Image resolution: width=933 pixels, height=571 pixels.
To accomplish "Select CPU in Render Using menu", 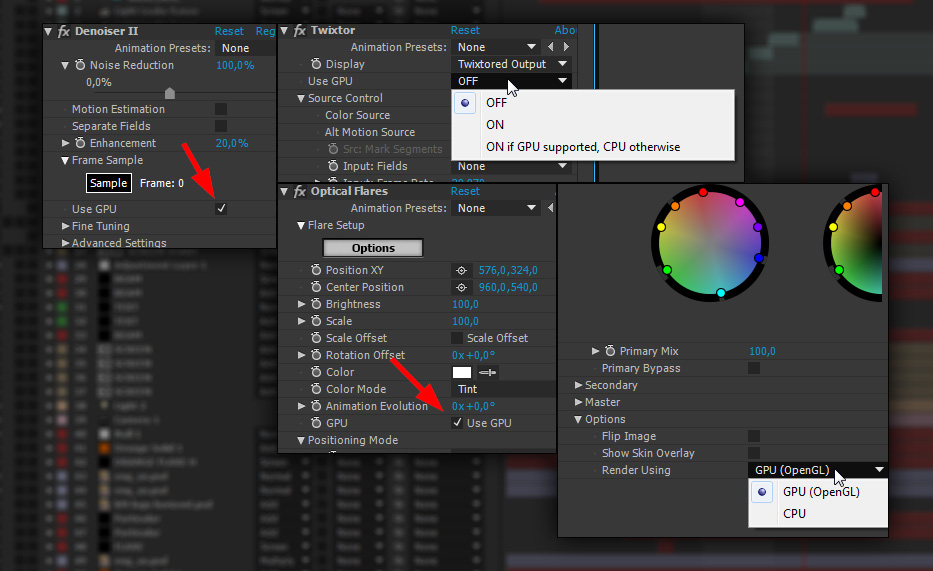I will click(818, 514).
